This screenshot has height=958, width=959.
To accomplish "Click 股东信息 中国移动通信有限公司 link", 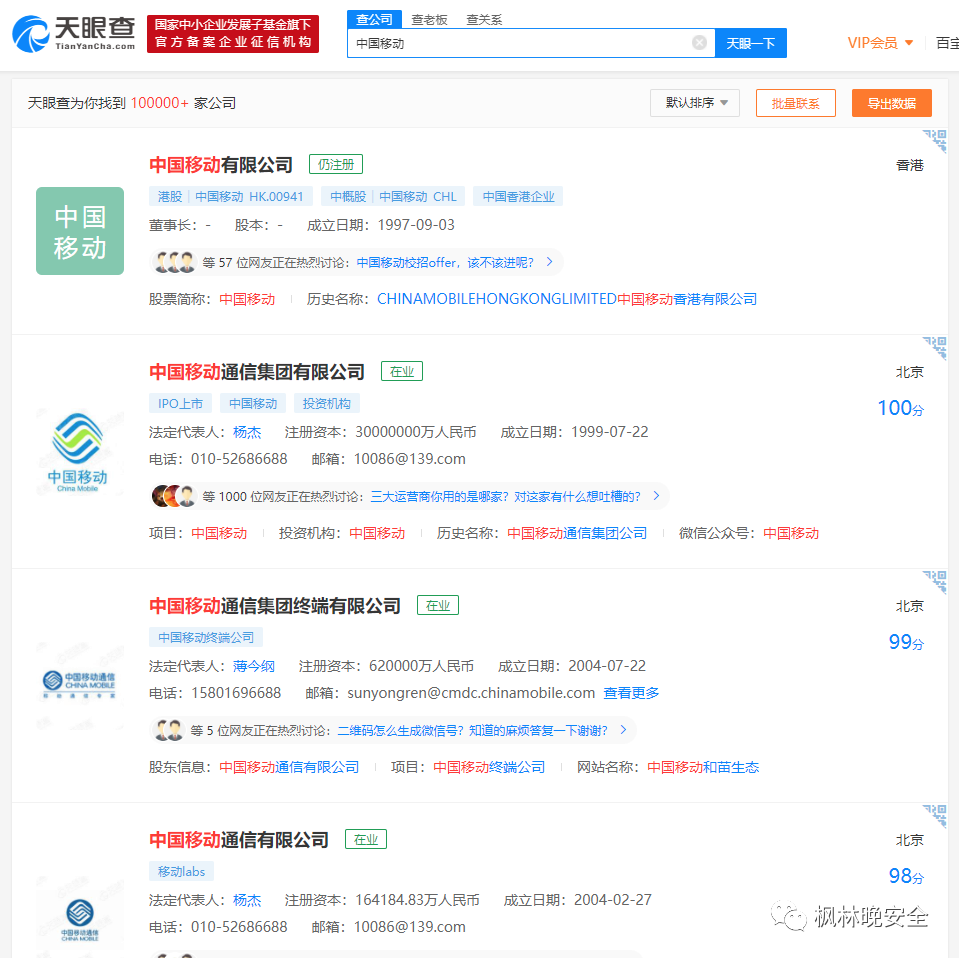I will (x=289, y=767).
